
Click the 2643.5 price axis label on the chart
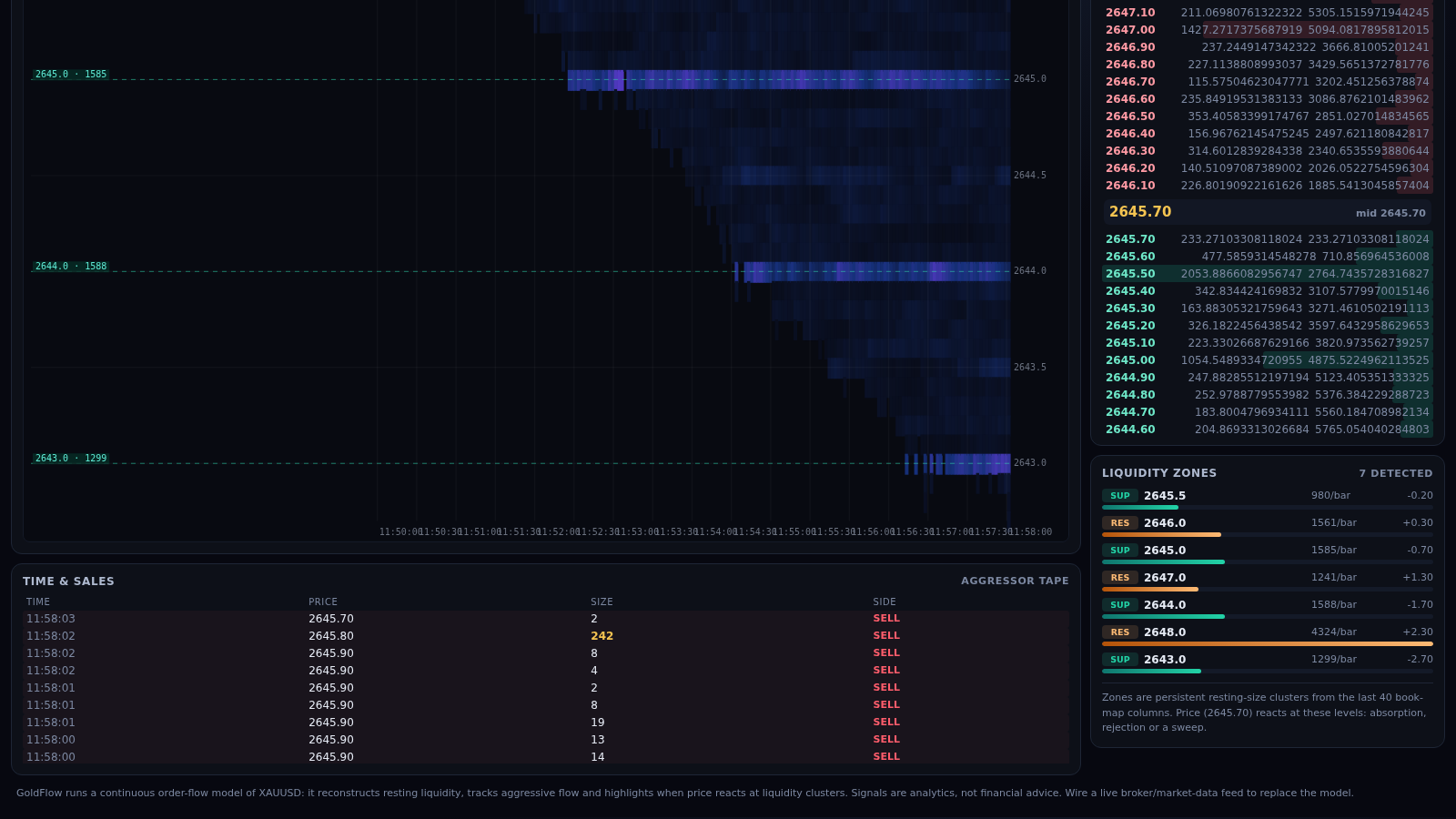pyautogui.click(x=1030, y=368)
